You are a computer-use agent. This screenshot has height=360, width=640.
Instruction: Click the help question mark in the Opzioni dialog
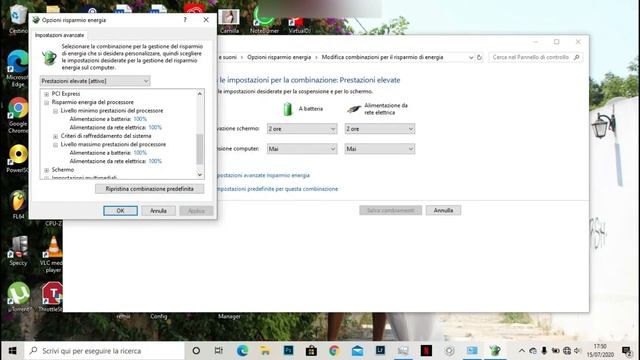pos(185,20)
